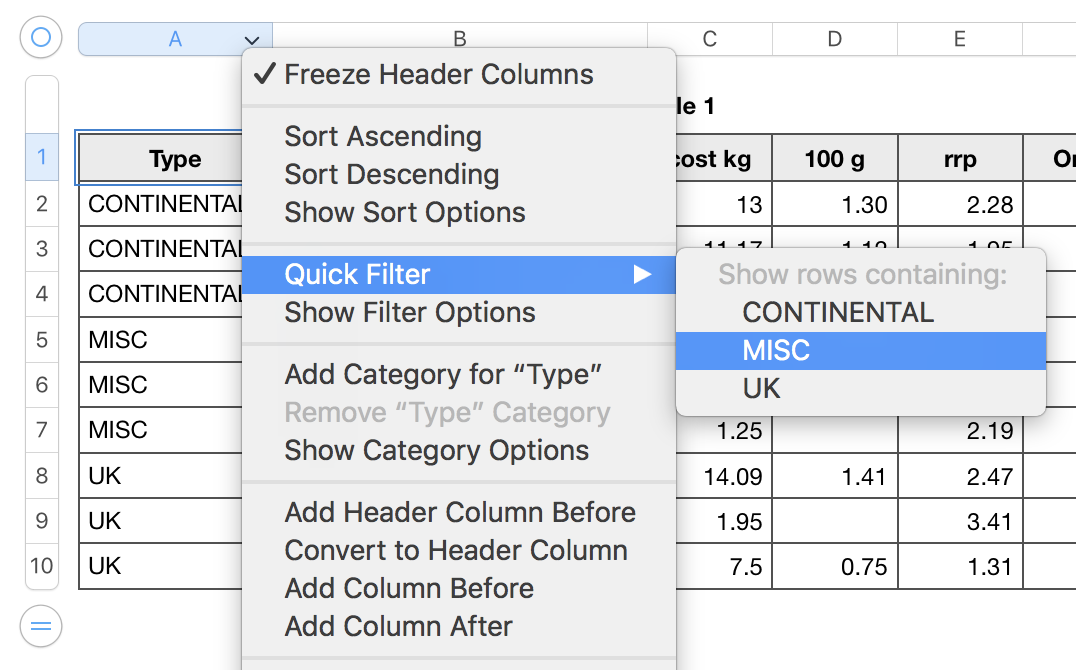The image size is (1076, 670).
Task: Select column D header
Action: point(835,40)
